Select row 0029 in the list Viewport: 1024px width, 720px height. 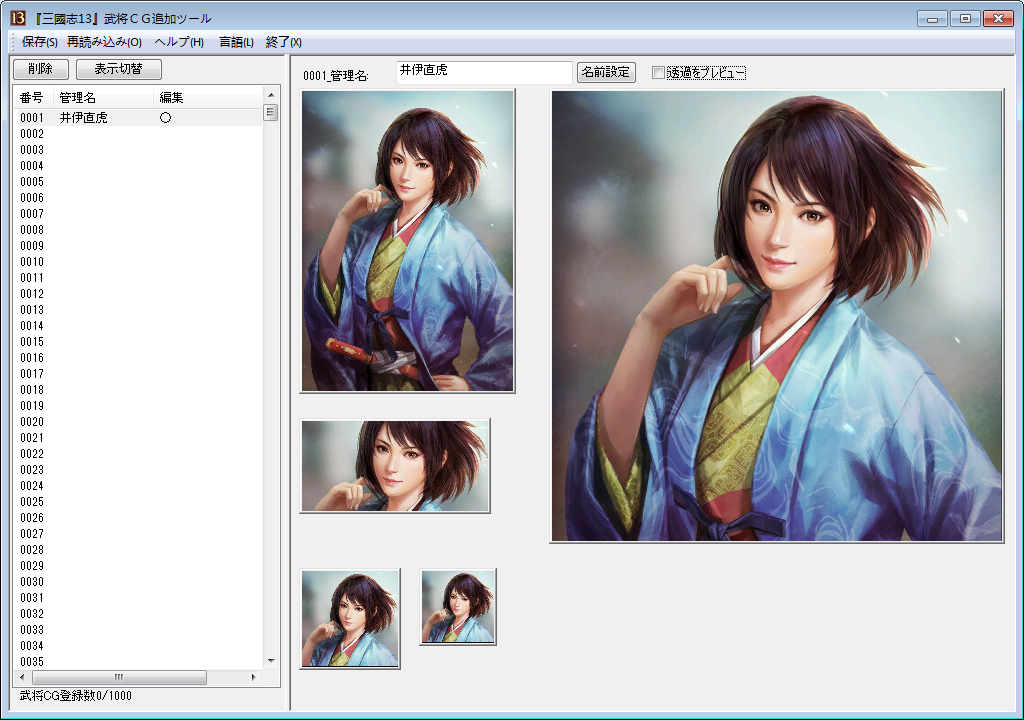point(138,566)
